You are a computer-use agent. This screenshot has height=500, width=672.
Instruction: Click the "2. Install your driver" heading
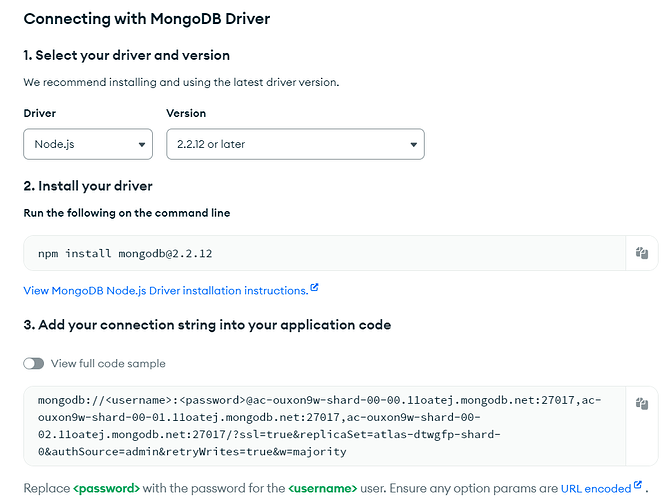[x=88, y=185]
